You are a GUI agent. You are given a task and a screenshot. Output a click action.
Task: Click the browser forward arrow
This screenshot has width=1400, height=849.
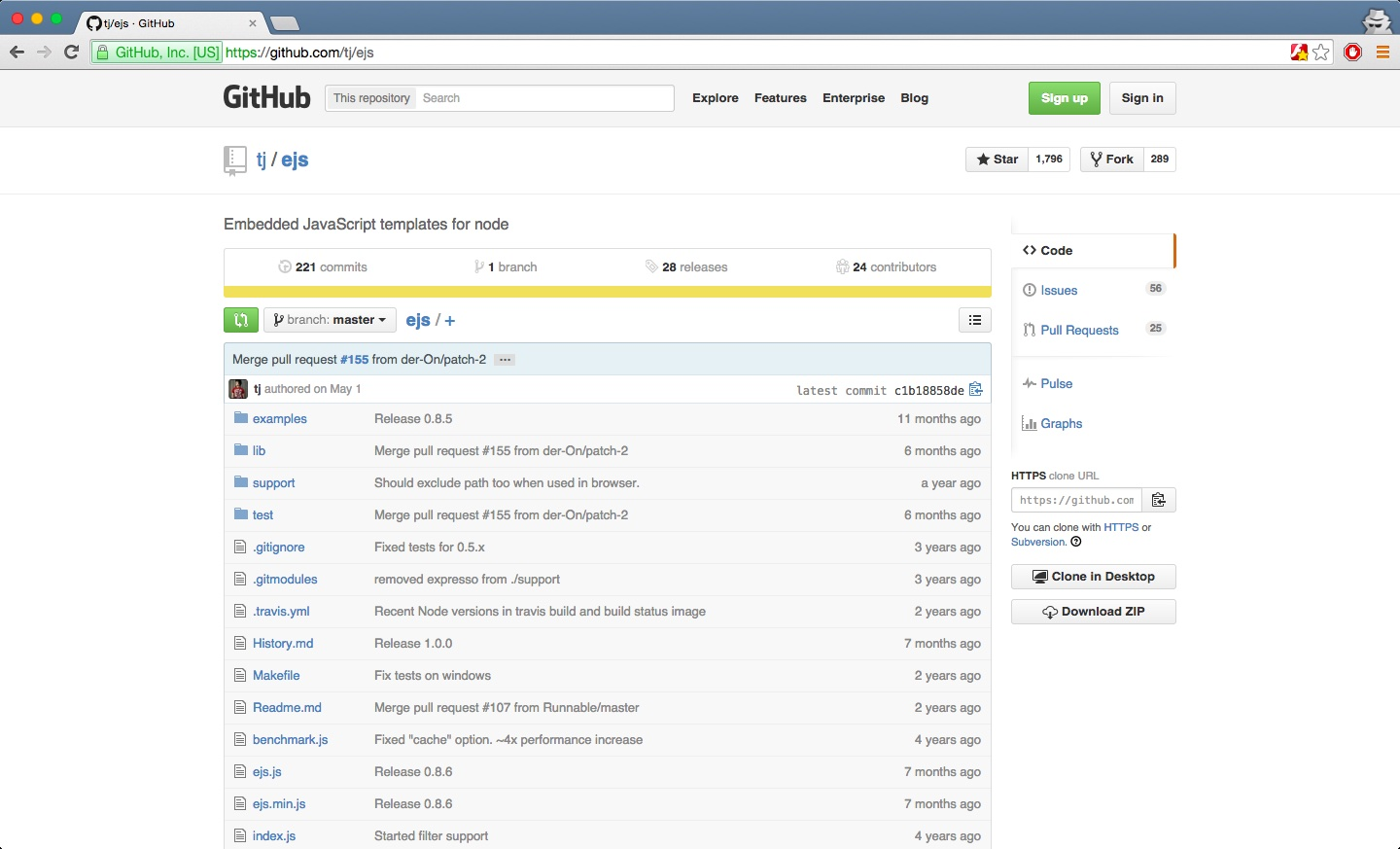[44, 53]
